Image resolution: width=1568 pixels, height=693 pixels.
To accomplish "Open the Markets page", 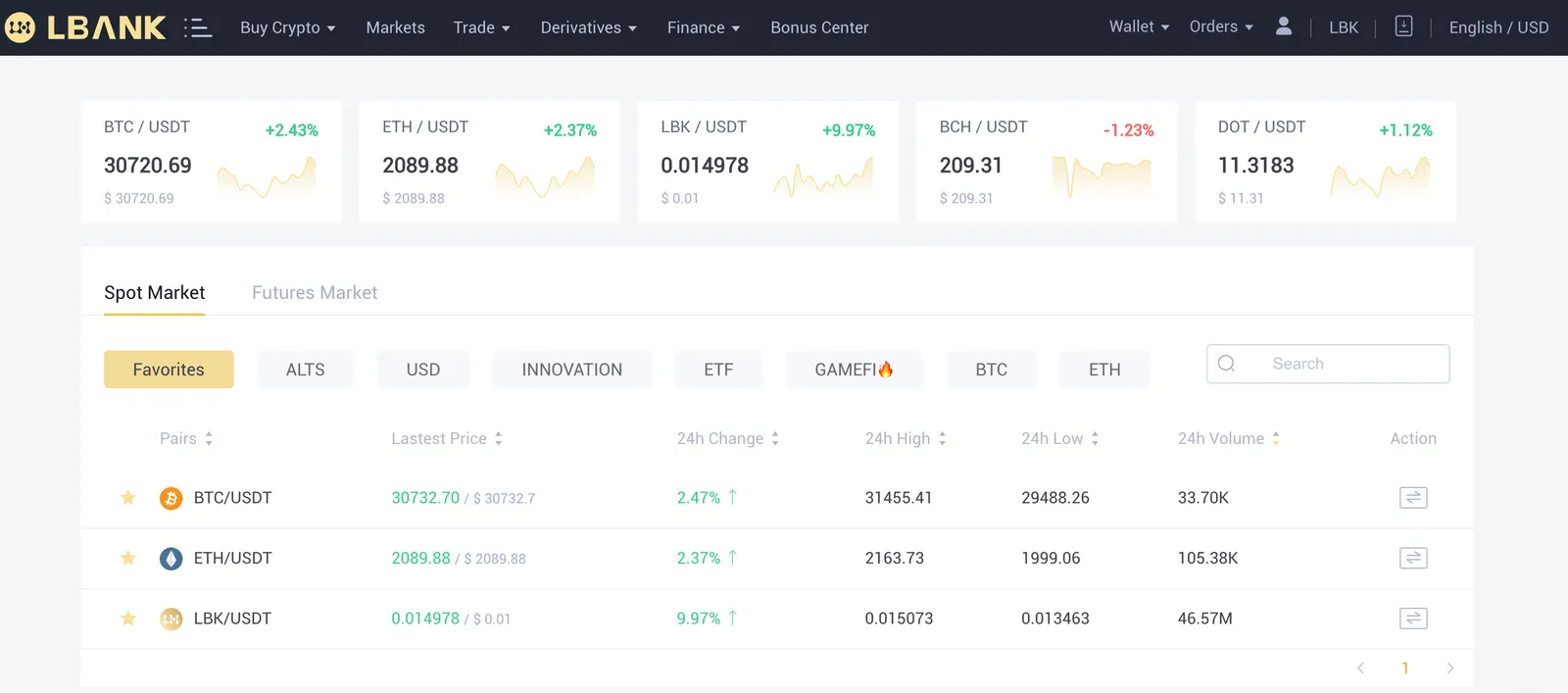I will [x=396, y=27].
